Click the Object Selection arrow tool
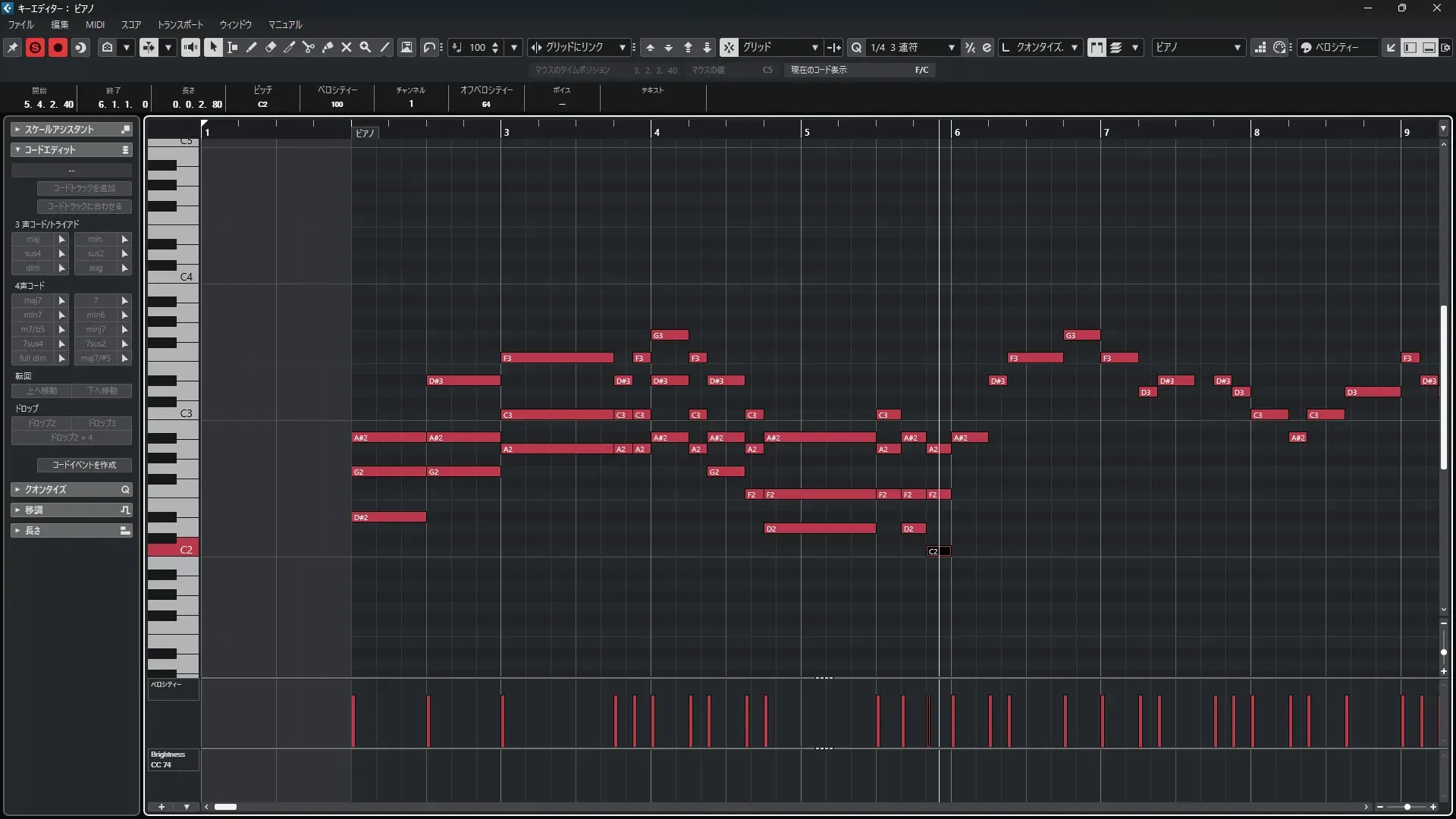Image resolution: width=1456 pixels, height=819 pixels. click(213, 47)
